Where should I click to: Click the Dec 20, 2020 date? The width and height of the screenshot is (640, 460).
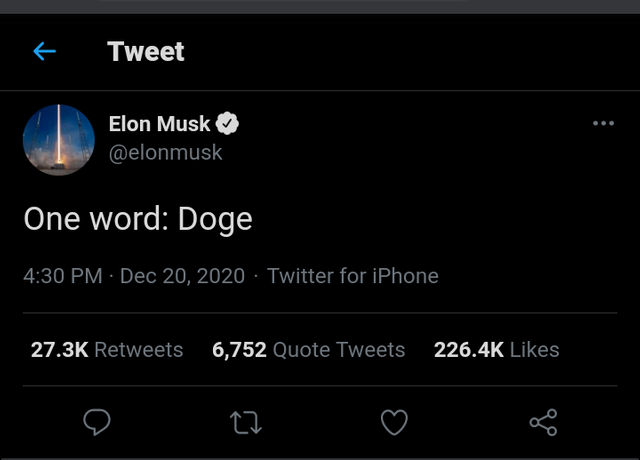click(x=182, y=276)
